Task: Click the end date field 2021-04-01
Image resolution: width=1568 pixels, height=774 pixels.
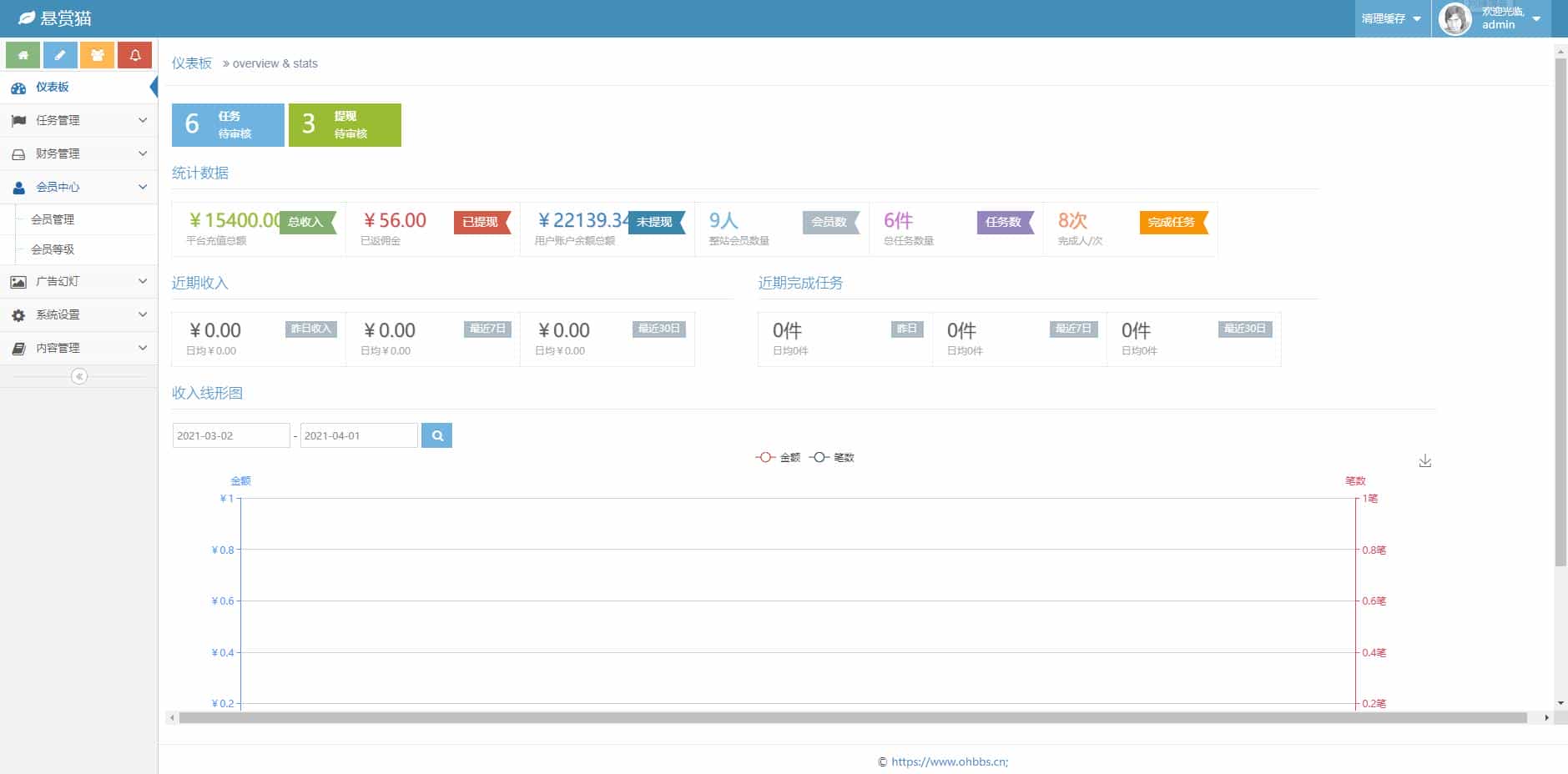Action: (x=359, y=435)
